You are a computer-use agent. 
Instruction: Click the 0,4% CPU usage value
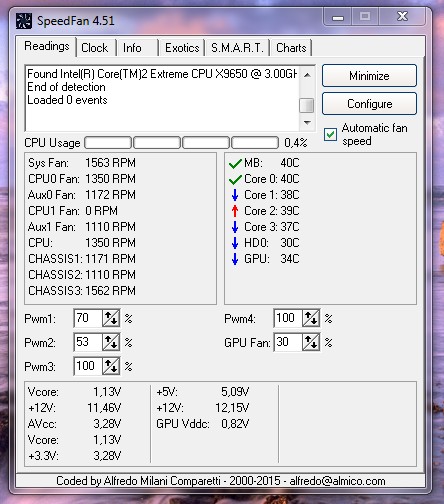click(x=296, y=143)
